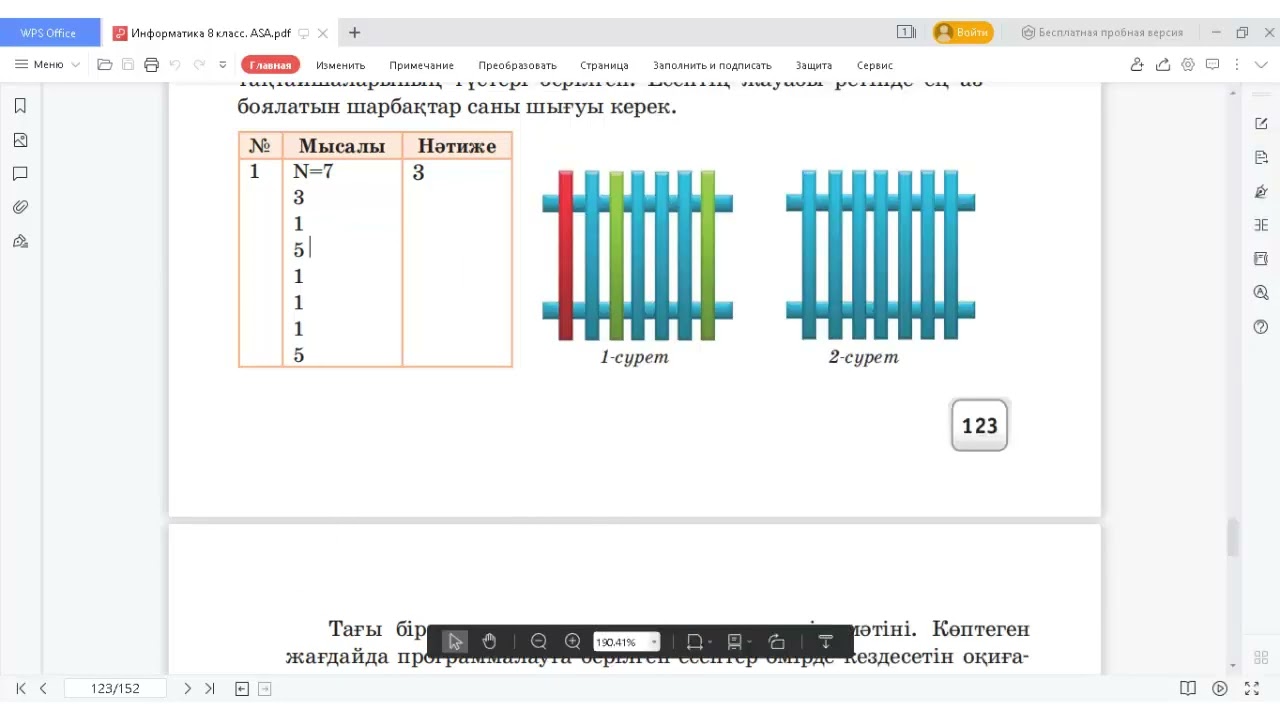Click the zoom out magnifier in floating toolbar

tap(539, 642)
